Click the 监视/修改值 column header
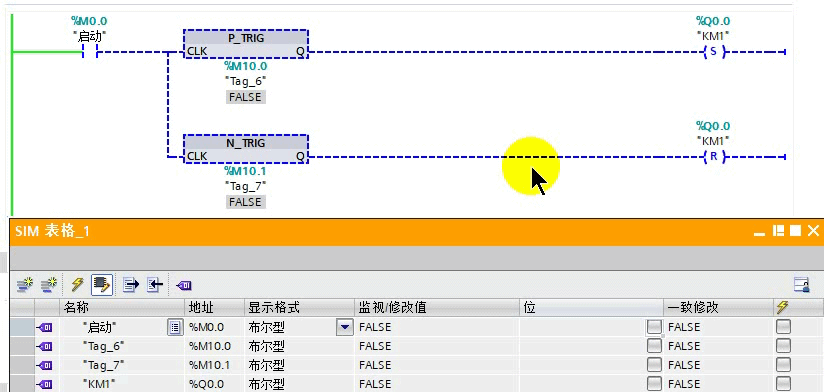This screenshot has width=824, height=392. 437,307
